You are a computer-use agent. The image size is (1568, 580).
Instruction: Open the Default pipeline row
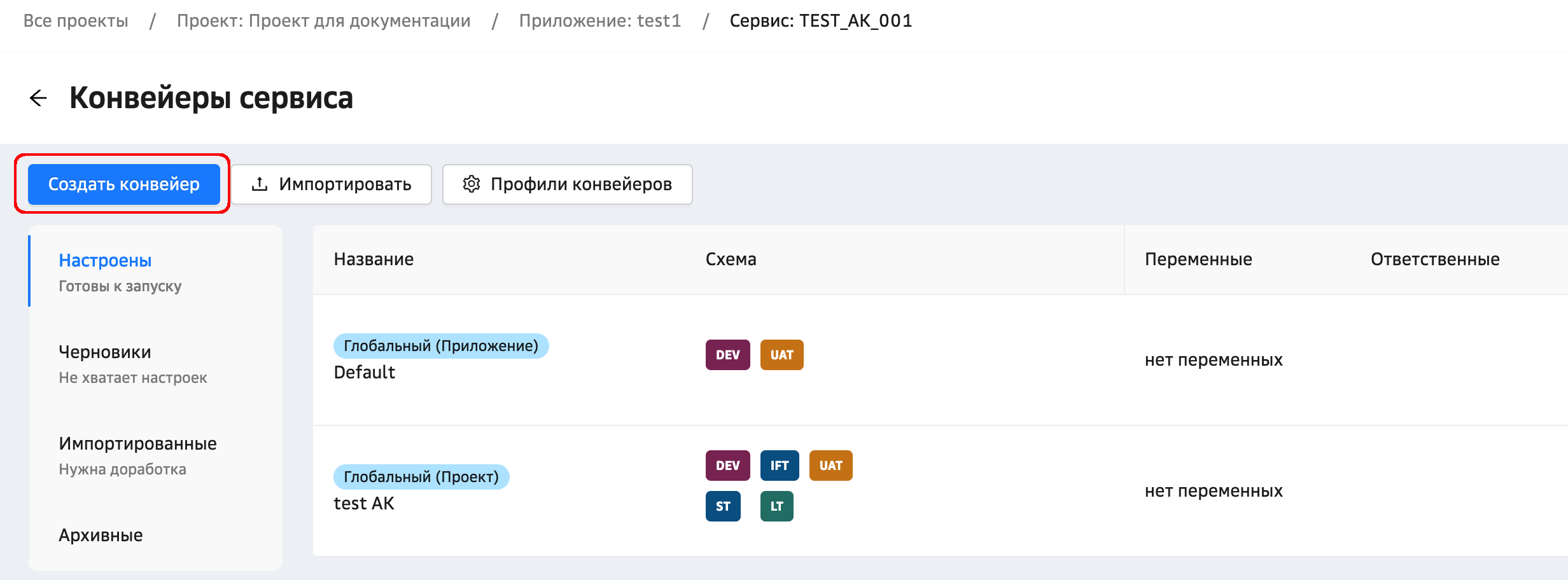[365, 373]
